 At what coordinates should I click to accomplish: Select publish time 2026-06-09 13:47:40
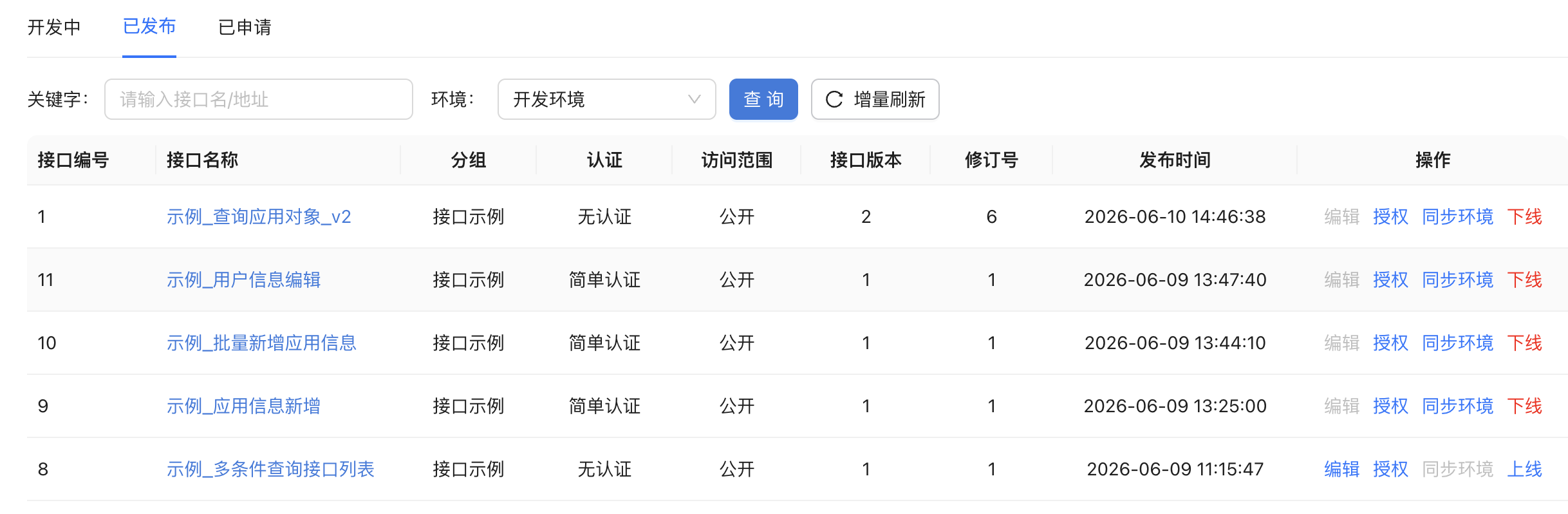coord(1175,280)
